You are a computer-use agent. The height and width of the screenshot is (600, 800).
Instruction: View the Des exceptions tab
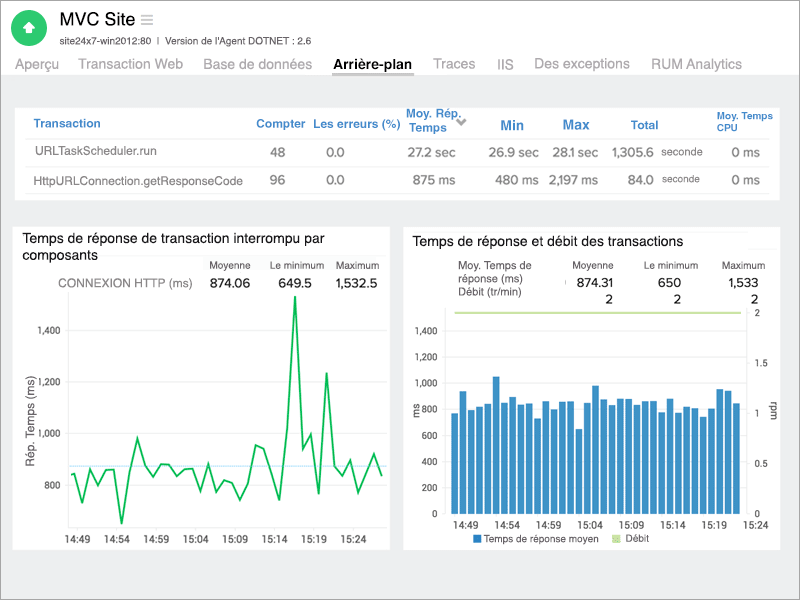coord(582,64)
